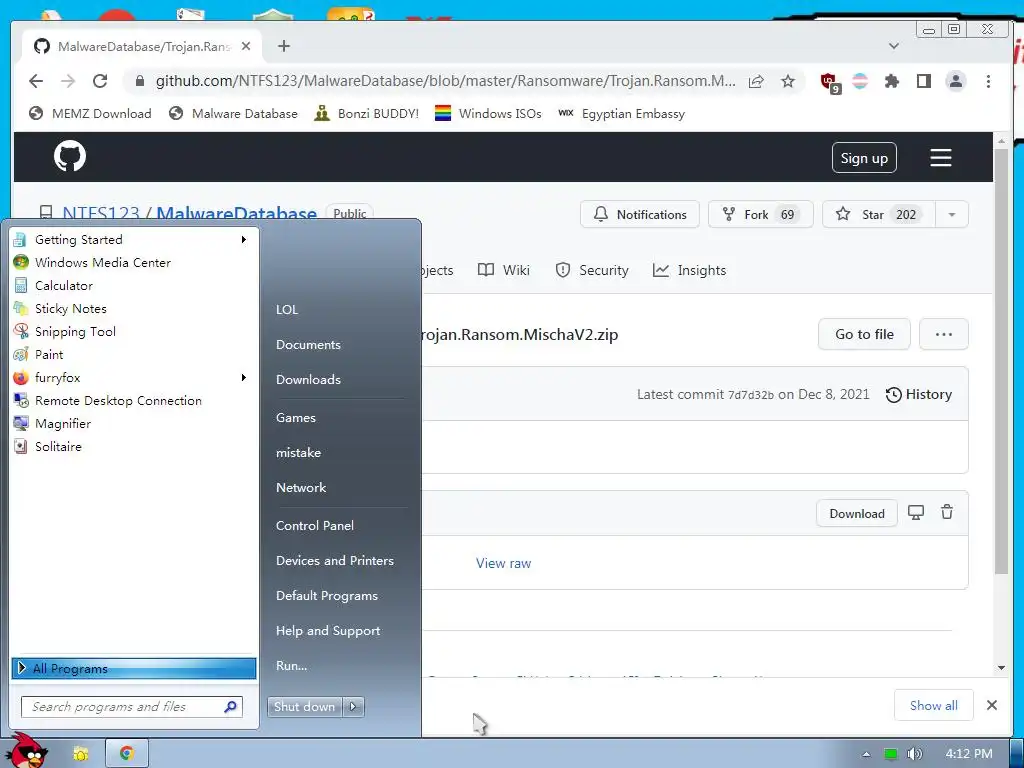The width and height of the screenshot is (1024, 768).
Task: Fork the repository
Action: point(760,214)
